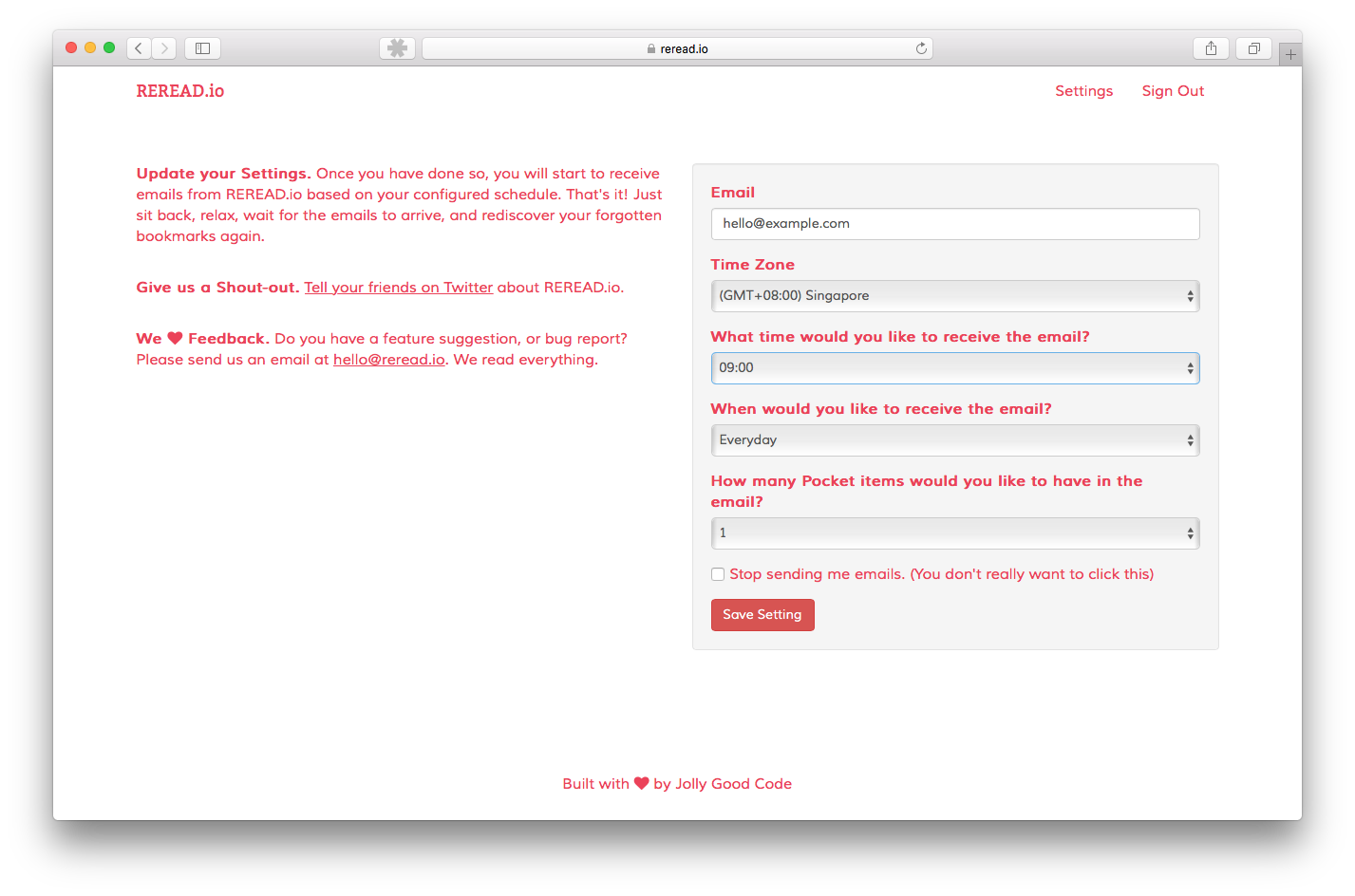Image resolution: width=1355 pixels, height=896 pixels.
Task: Click the browser forward navigation arrow
Action: (x=163, y=47)
